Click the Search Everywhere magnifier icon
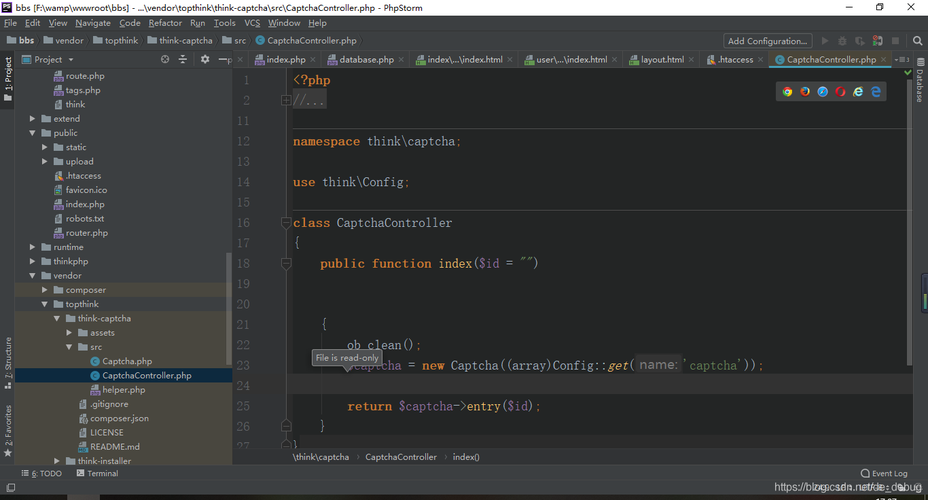928x500 pixels. [917, 41]
